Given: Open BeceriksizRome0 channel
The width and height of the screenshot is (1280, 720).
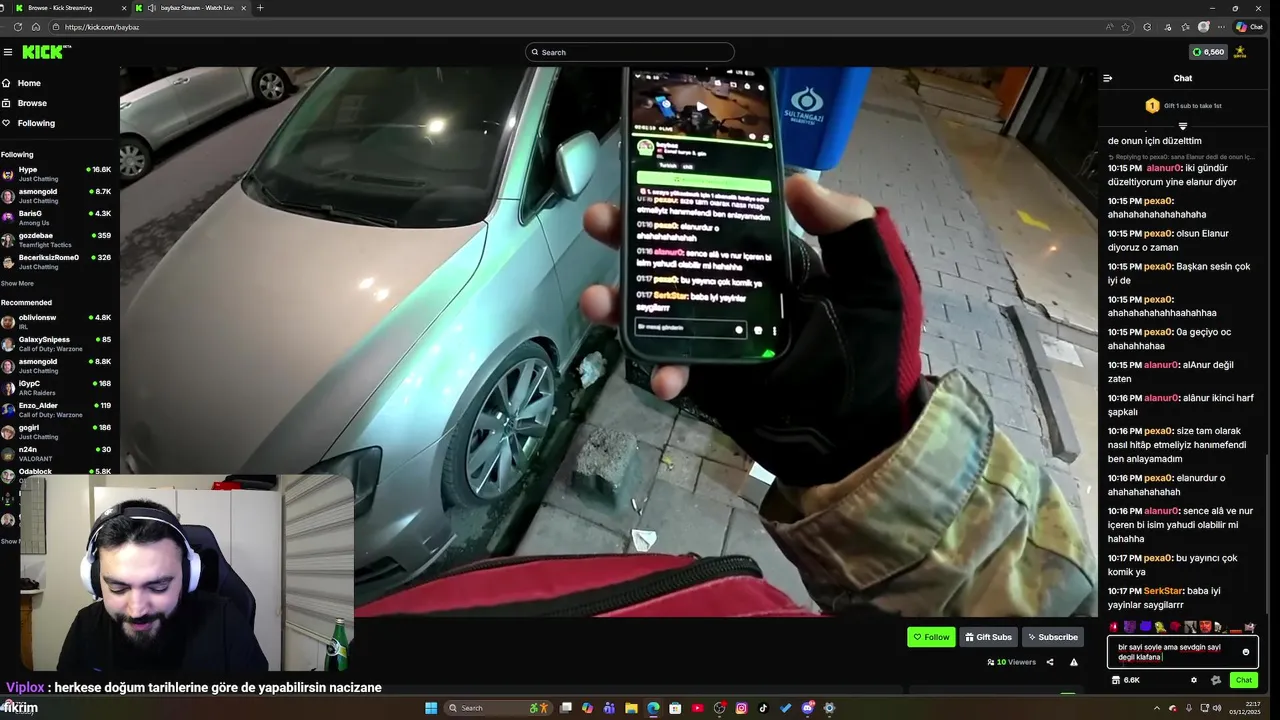Looking at the screenshot, I should [x=57, y=262].
